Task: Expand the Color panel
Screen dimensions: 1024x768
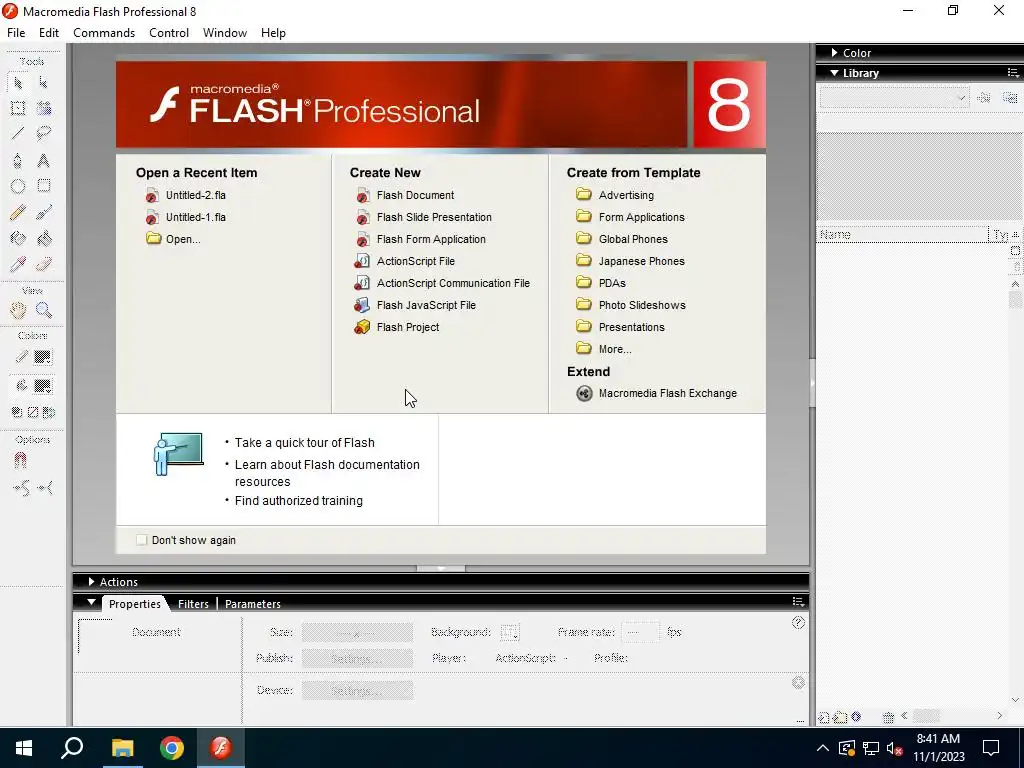Action: point(835,52)
